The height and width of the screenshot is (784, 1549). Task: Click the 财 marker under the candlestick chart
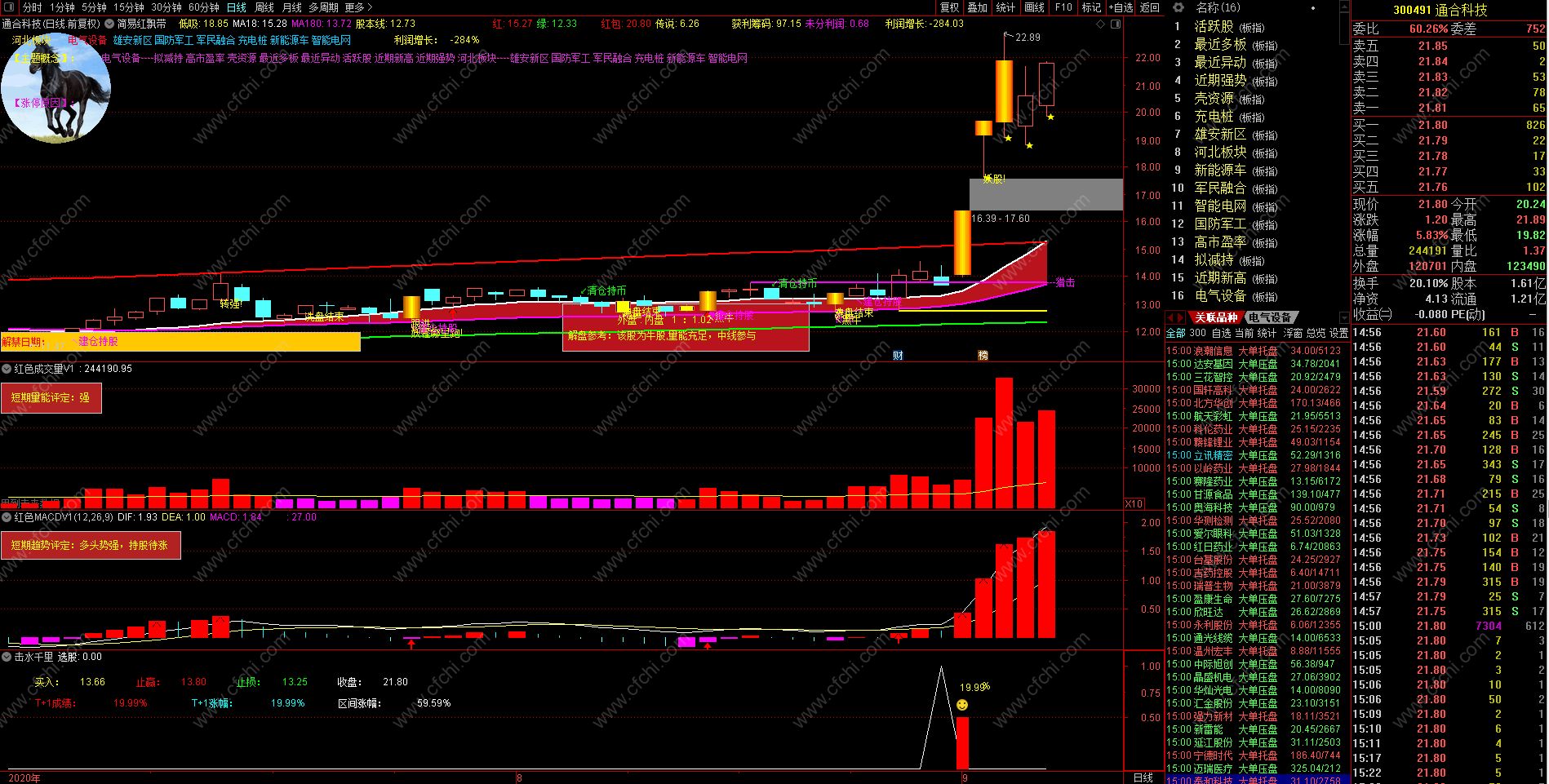(x=898, y=356)
